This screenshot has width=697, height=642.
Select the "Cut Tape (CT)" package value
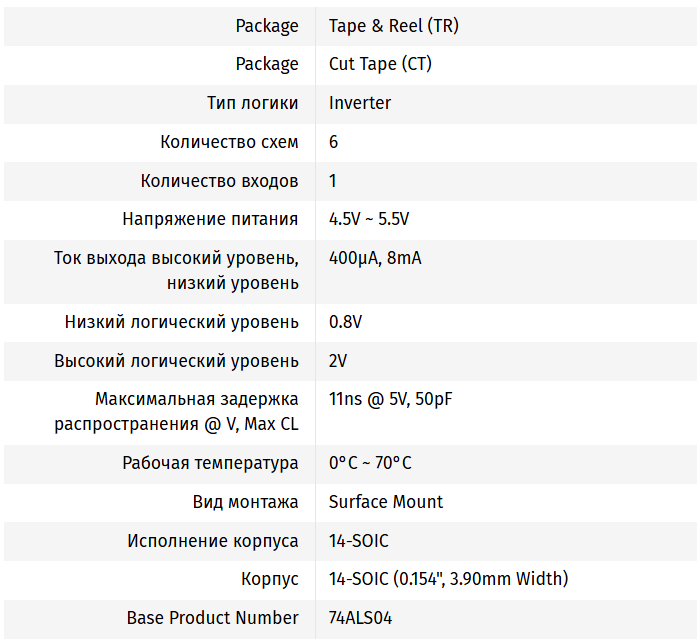pyautogui.click(x=380, y=64)
